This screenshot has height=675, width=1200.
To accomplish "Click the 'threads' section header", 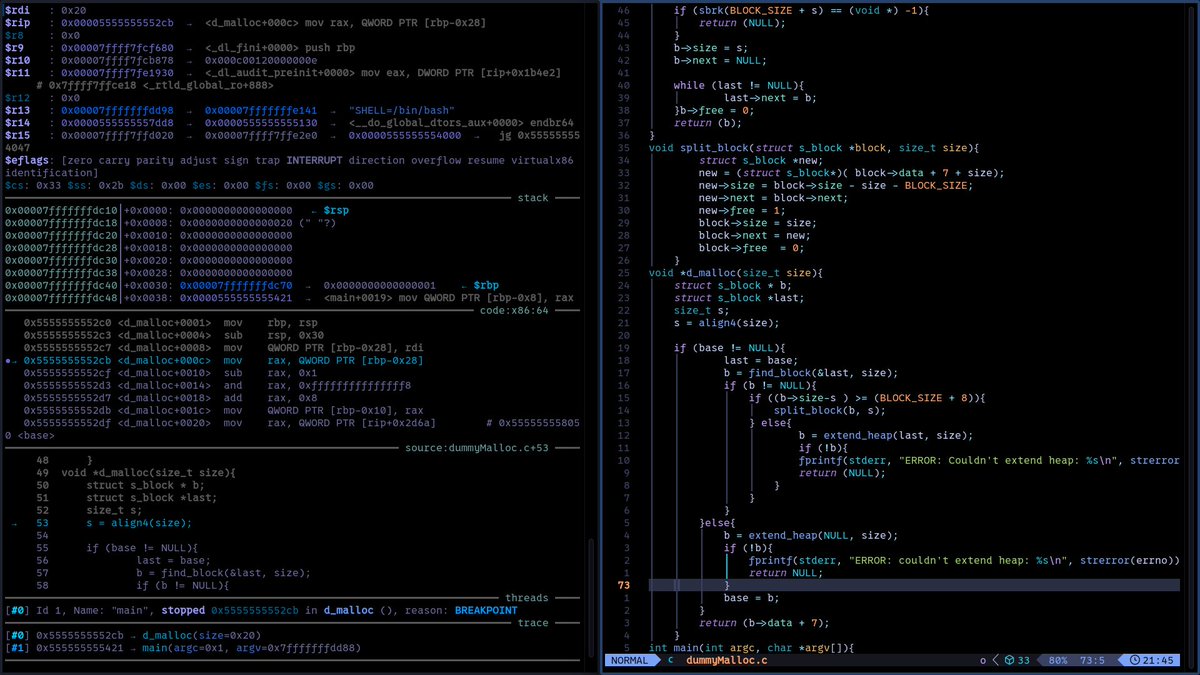I will click(x=526, y=597).
